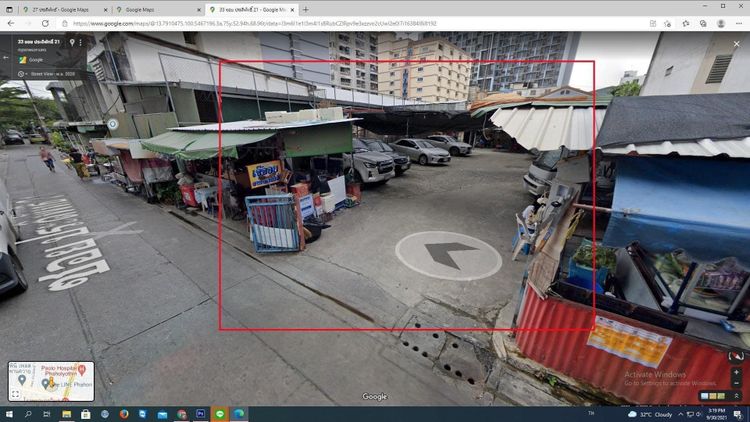
Task: Close the middle Google Maps tab
Action: pyautogui.click(x=199, y=10)
